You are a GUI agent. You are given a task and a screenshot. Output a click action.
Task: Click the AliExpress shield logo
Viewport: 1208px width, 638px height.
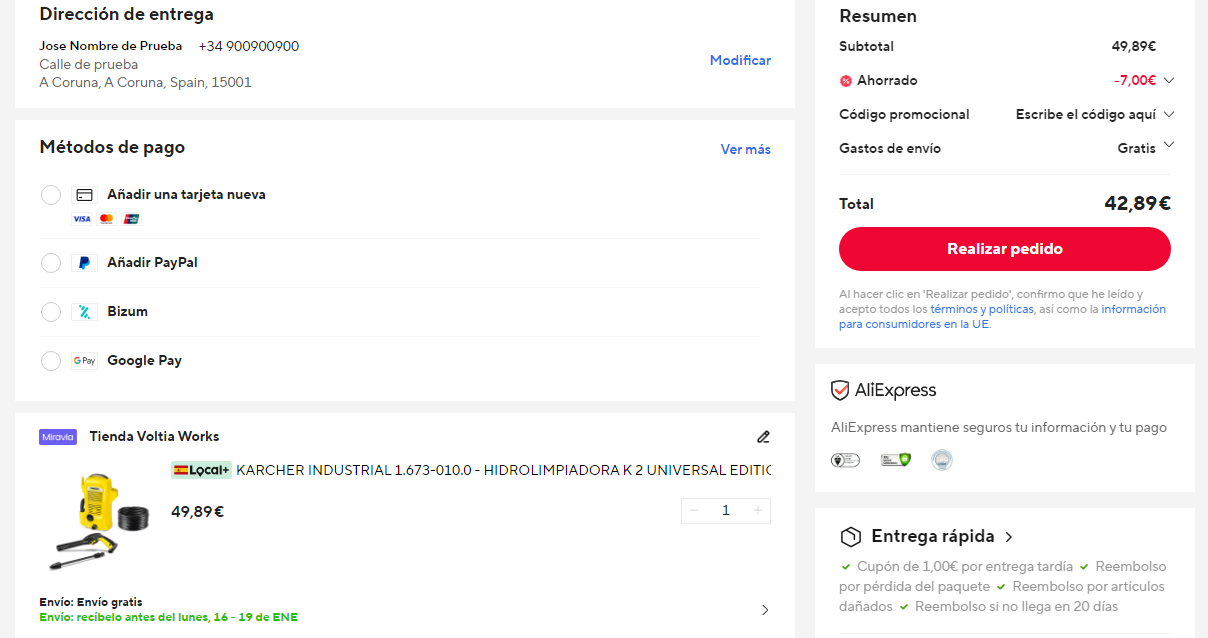(x=840, y=390)
